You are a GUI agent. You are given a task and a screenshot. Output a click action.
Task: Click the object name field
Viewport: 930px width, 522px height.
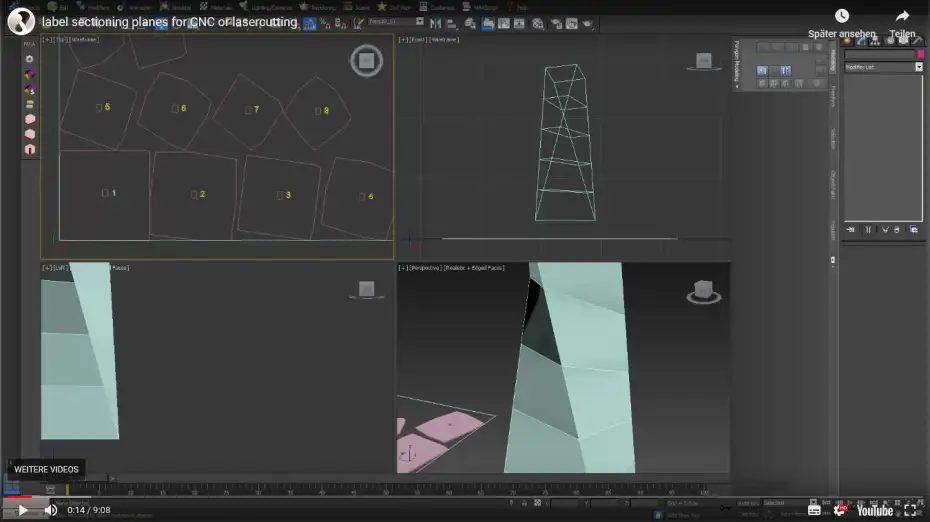pyautogui.click(x=880, y=54)
